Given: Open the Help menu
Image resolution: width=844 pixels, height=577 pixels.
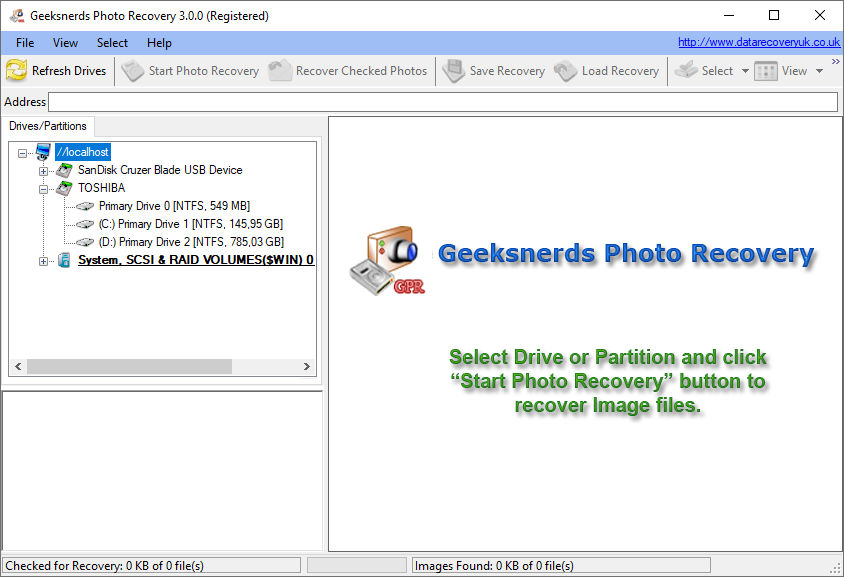Looking at the screenshot, I should [x=159, y=43].
